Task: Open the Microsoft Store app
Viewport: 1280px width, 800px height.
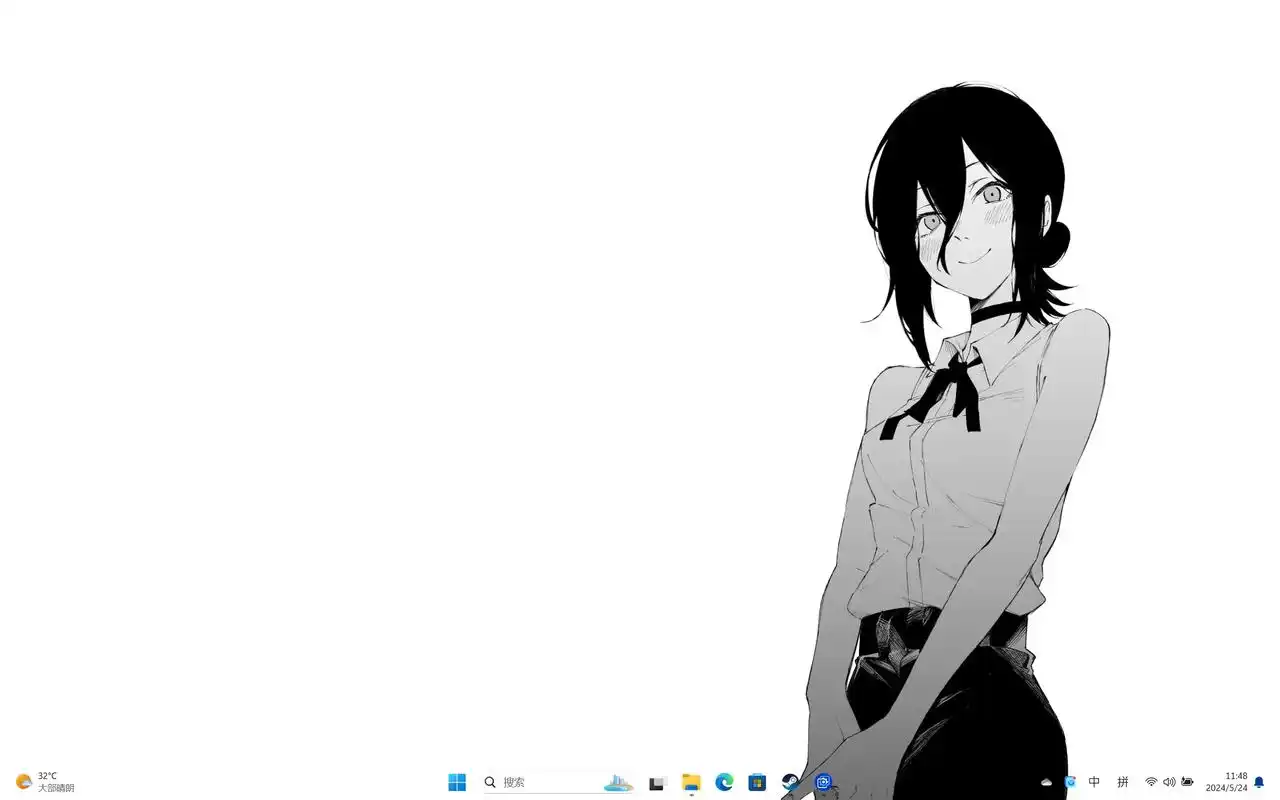Action: pyautogui.click(x=757, y=782)
